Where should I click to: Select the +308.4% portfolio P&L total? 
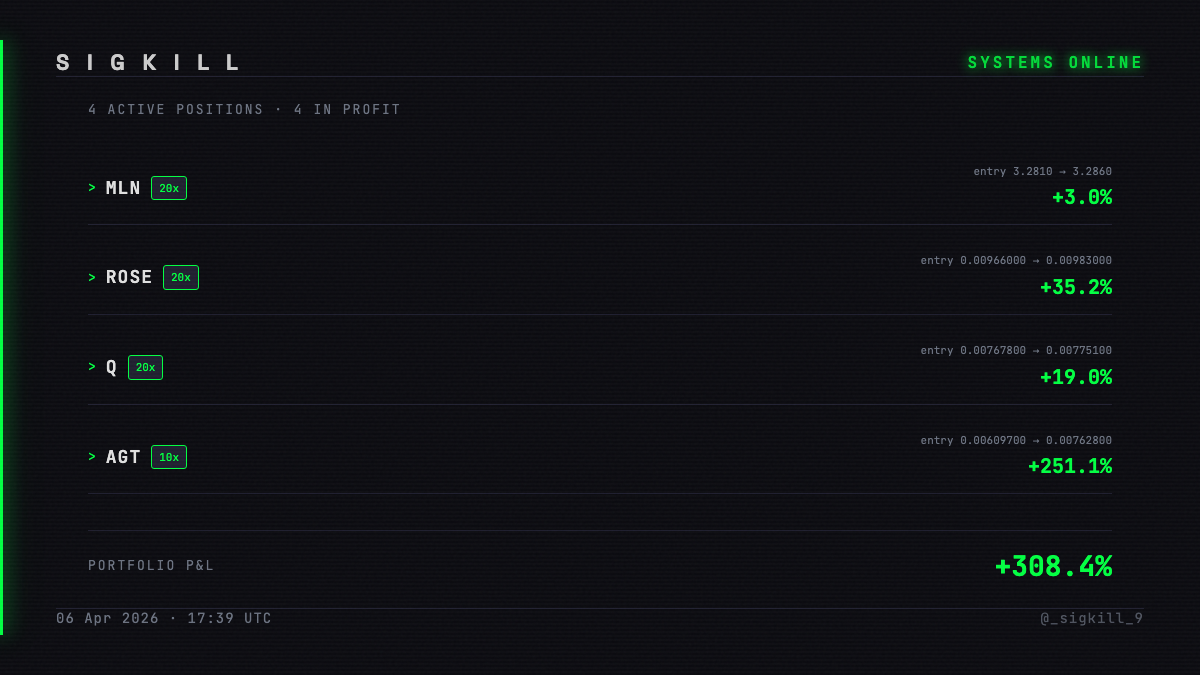click(1053, 567)
